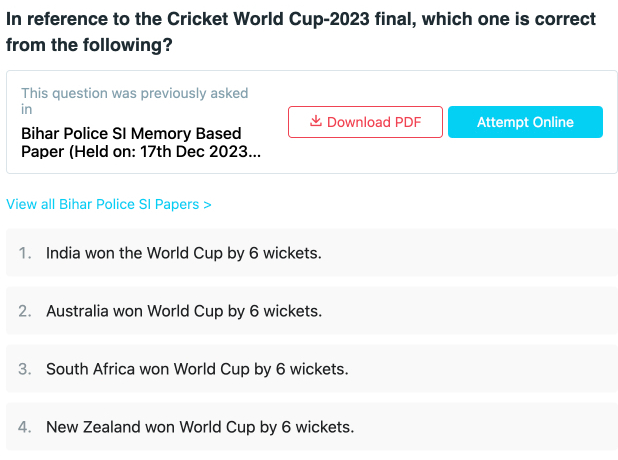Click the 'Held on: 17th Dec 2023' text
This screenshot has height=460, width=618.
pos(158,152)
